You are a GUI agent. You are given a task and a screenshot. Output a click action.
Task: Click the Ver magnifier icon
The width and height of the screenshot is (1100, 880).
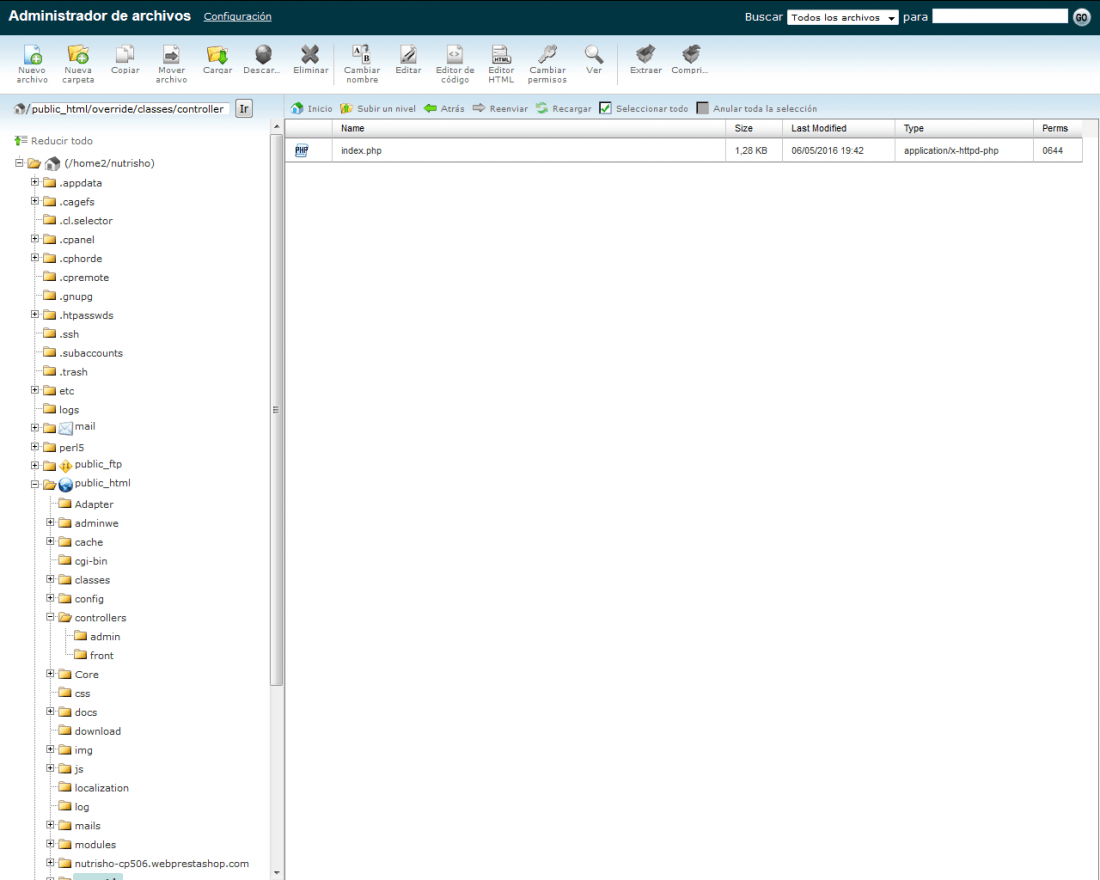[593, 60]
